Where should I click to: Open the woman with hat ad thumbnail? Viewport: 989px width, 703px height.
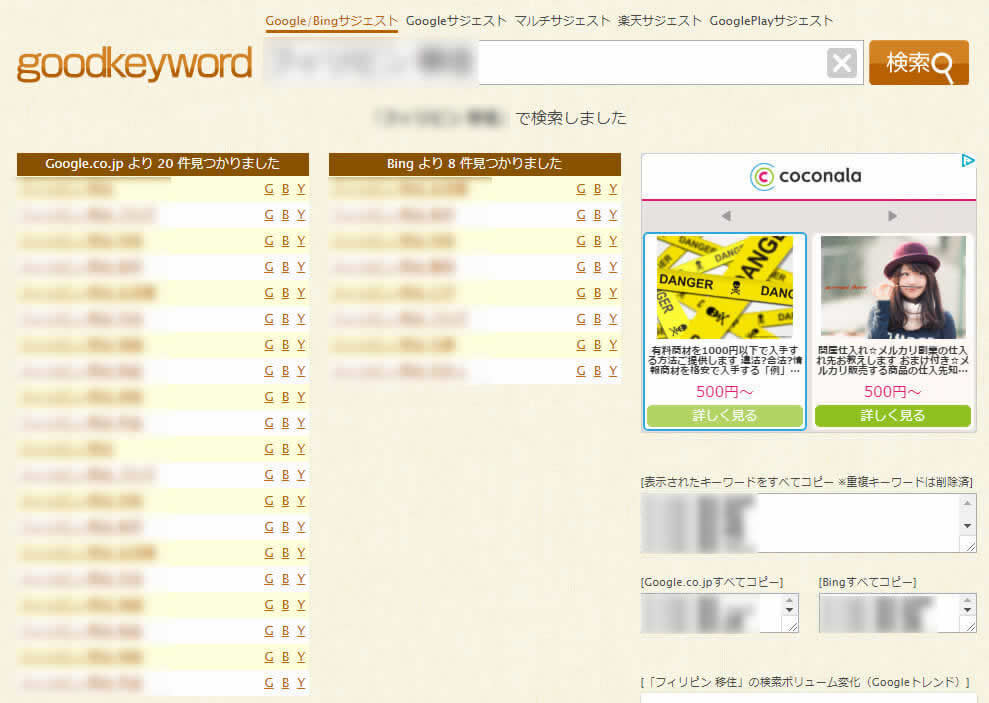(x=892, y=288)
